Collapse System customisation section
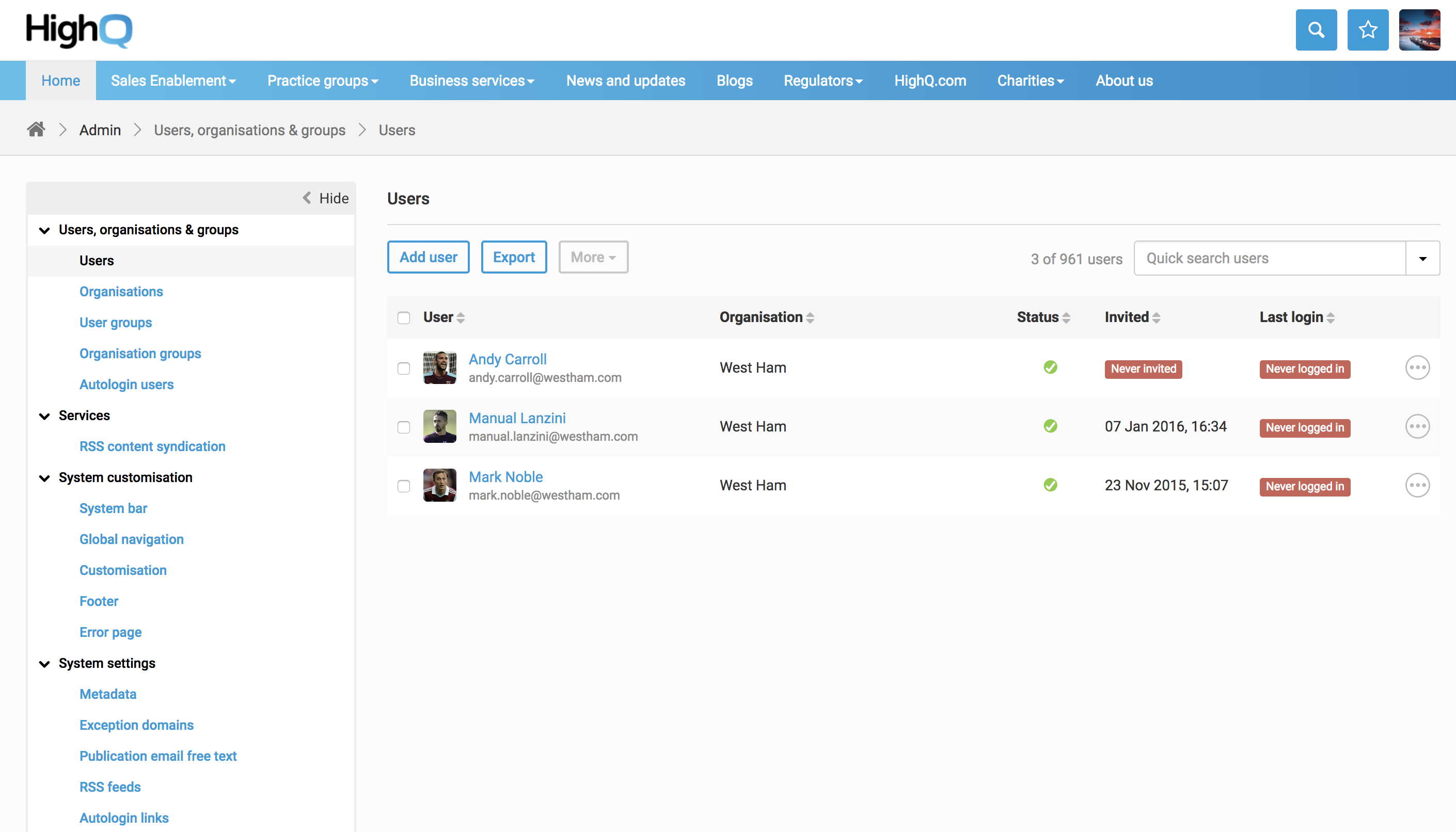Screen dimensions: 1456x832 pyautogui.click(x=44, y=478)
